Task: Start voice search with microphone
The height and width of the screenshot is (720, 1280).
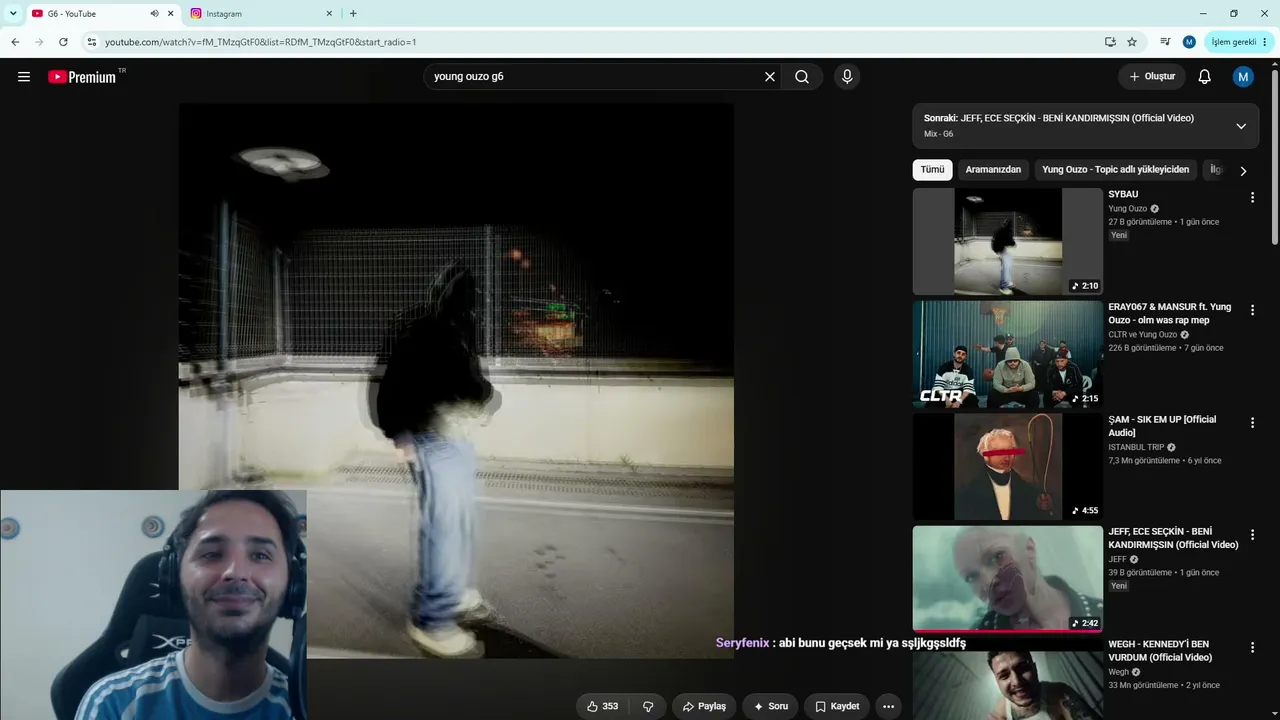Action: 847,77
